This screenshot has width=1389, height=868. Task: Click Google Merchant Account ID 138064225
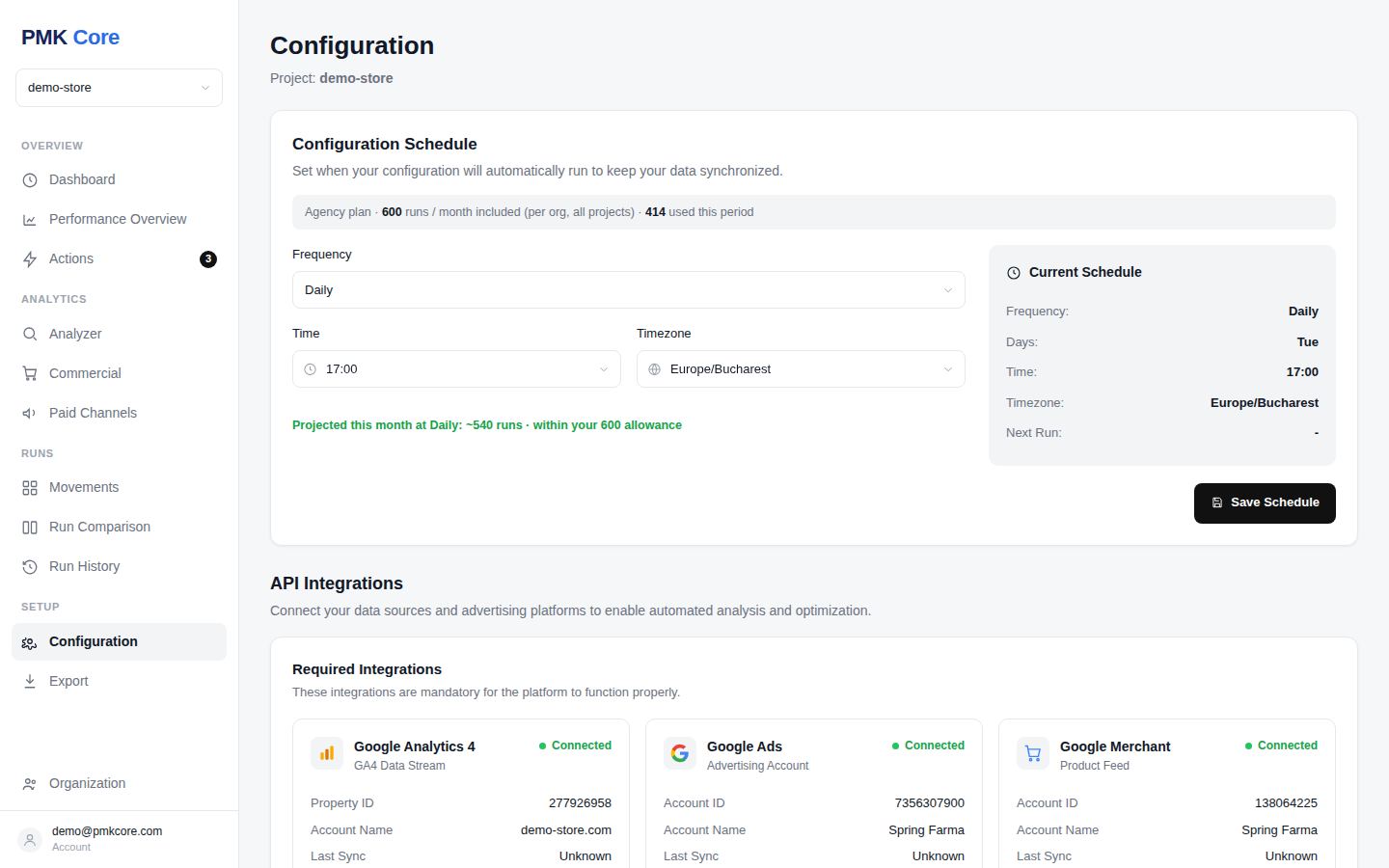[x=1286, y=803]
